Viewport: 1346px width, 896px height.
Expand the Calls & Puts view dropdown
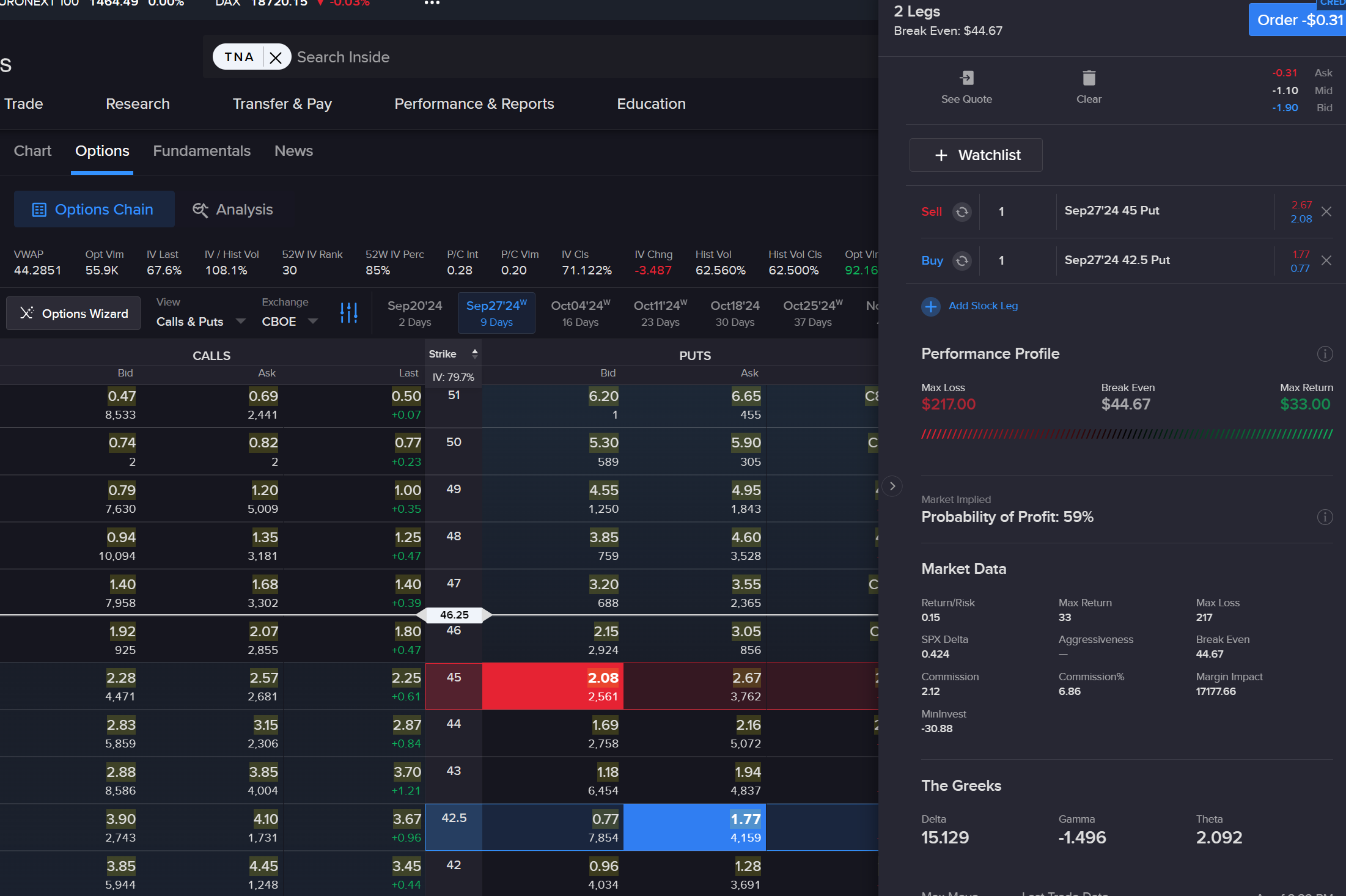tap(201, 321)
